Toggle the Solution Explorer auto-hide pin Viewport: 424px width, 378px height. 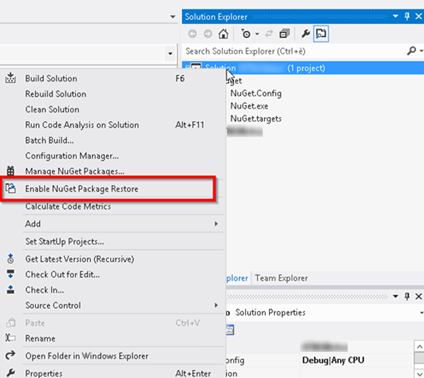(407, 16)
